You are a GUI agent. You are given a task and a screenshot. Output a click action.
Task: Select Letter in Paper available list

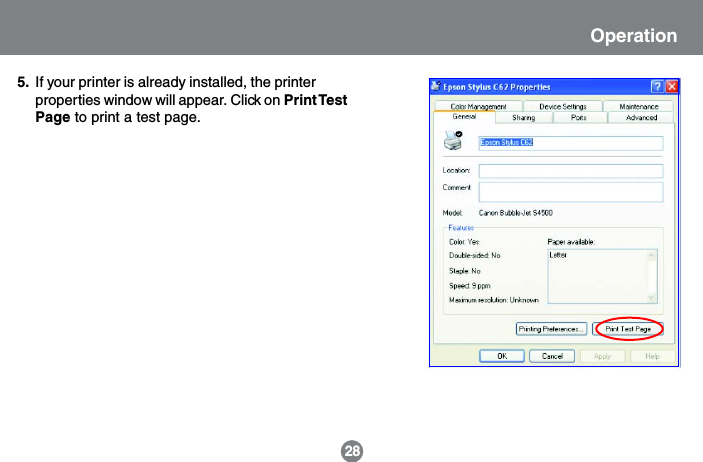coord(558,255)
